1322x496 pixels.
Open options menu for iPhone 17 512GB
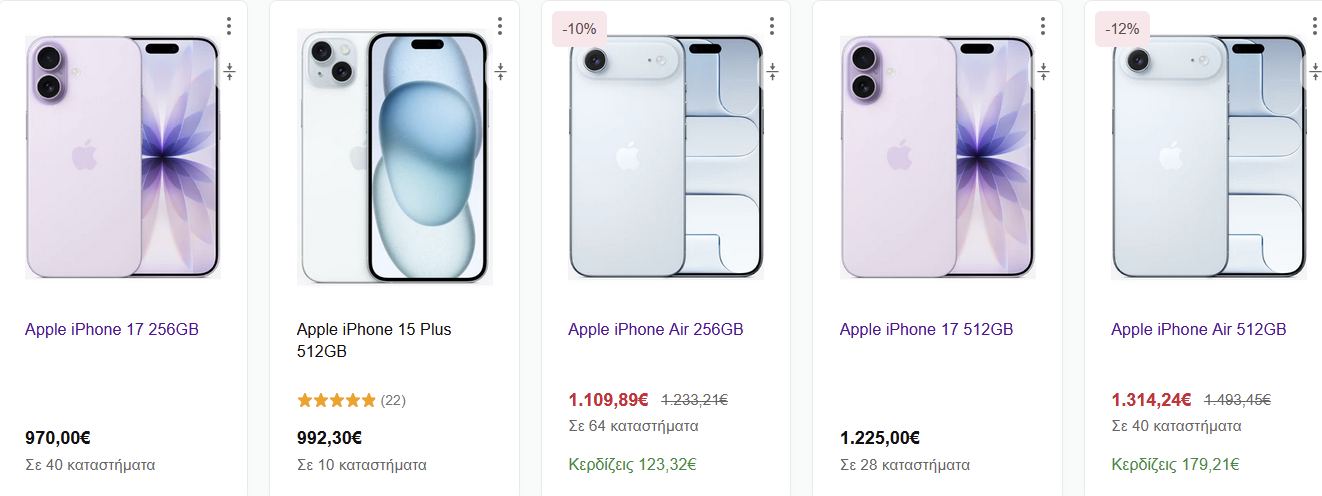(x=1043, y=26)
